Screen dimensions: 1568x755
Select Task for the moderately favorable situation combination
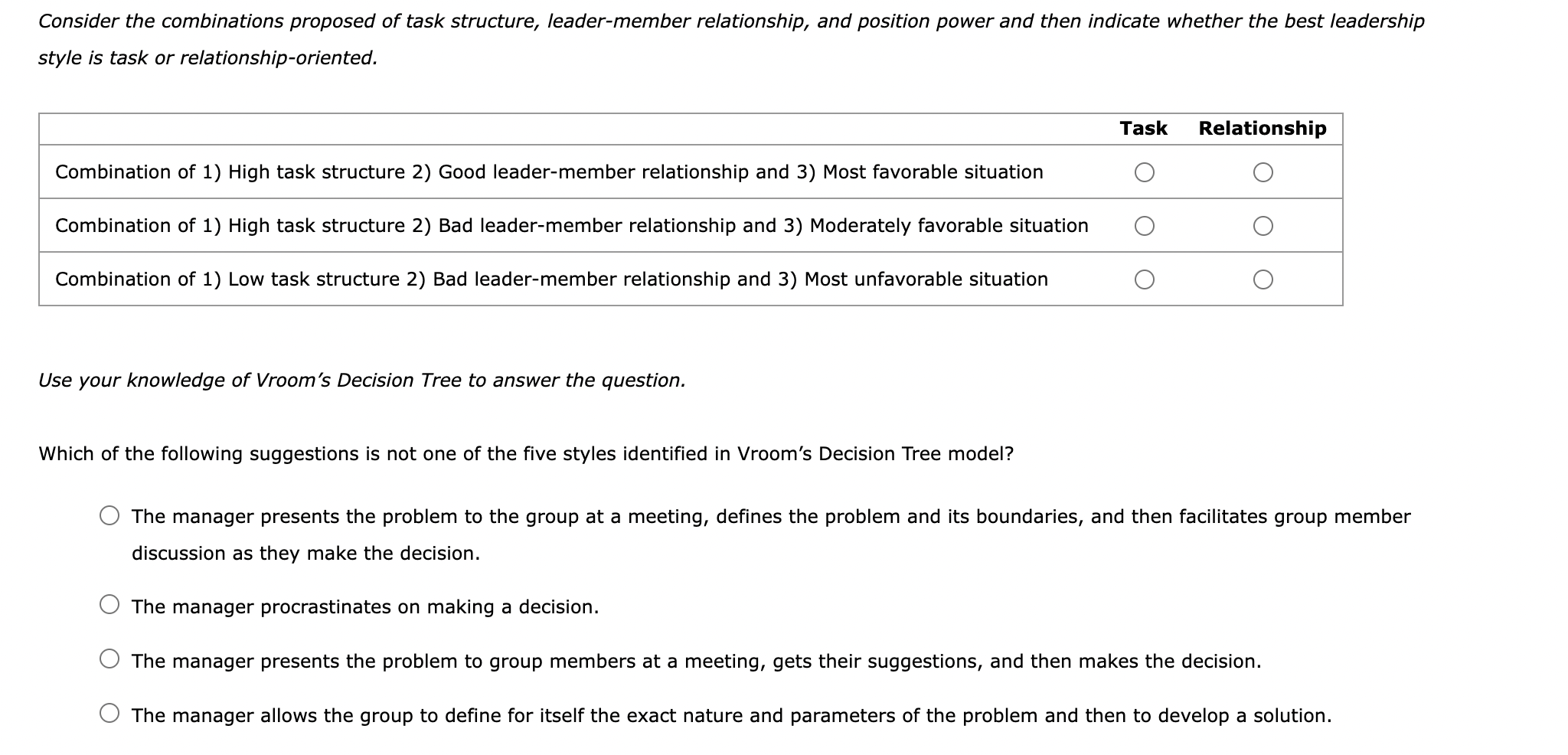click(x=1145, y=225)
